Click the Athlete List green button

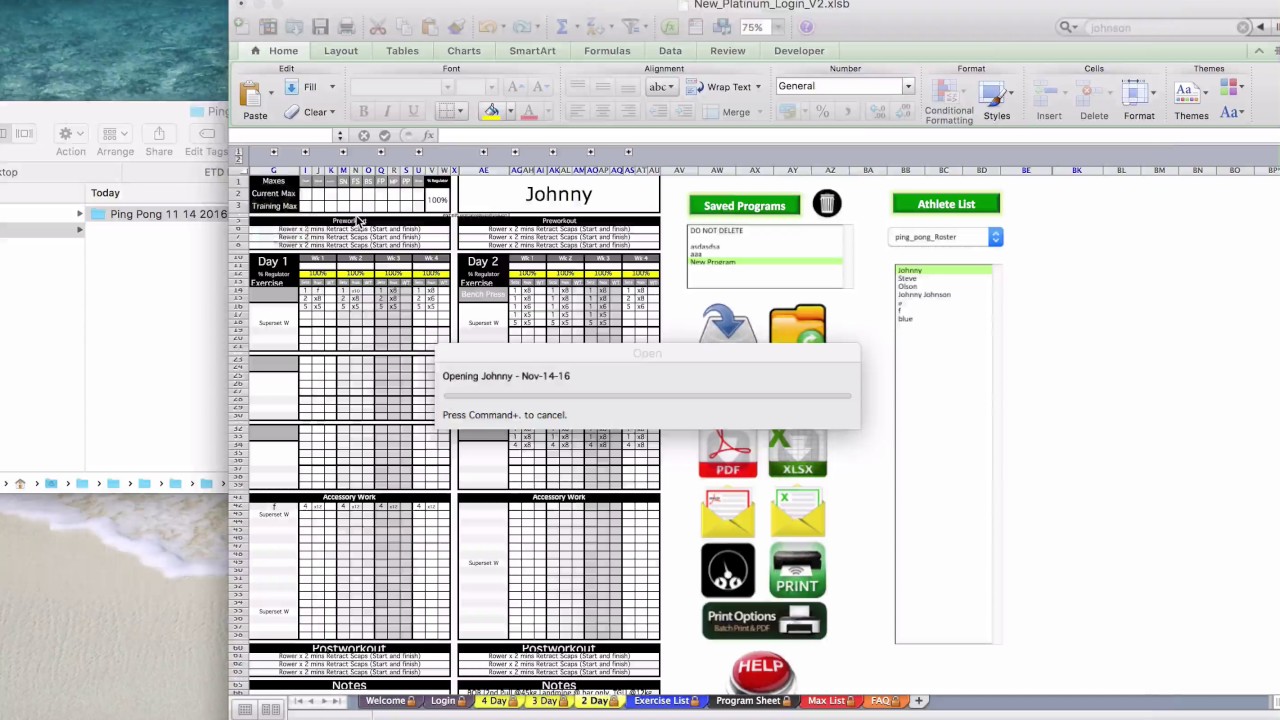coord(946,204)
